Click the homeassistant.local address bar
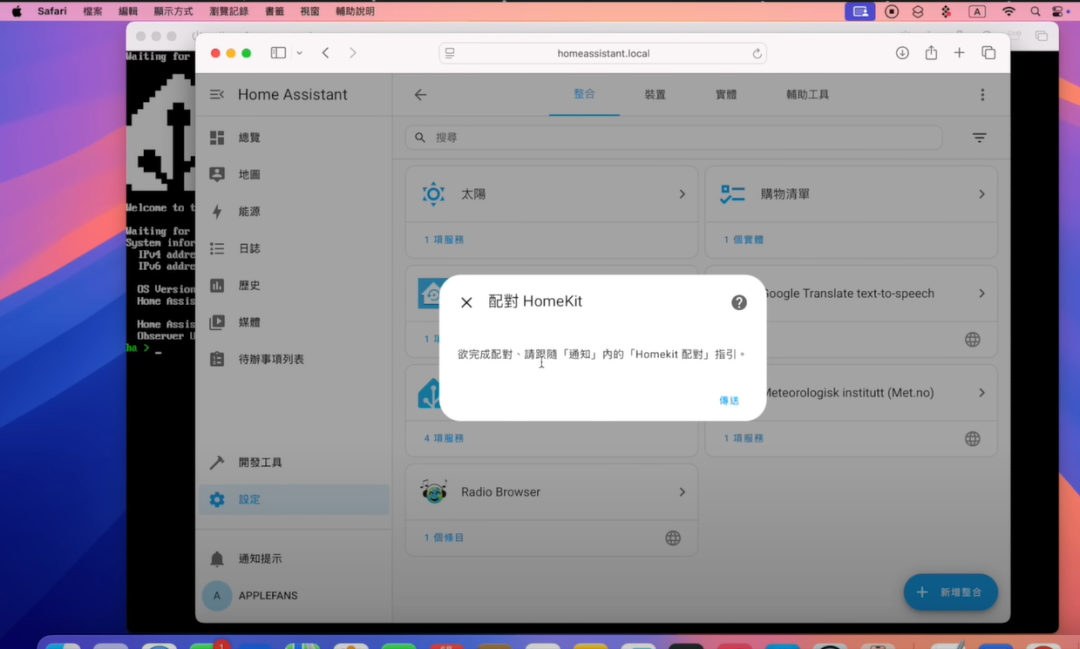 click(x=603, y=53)
